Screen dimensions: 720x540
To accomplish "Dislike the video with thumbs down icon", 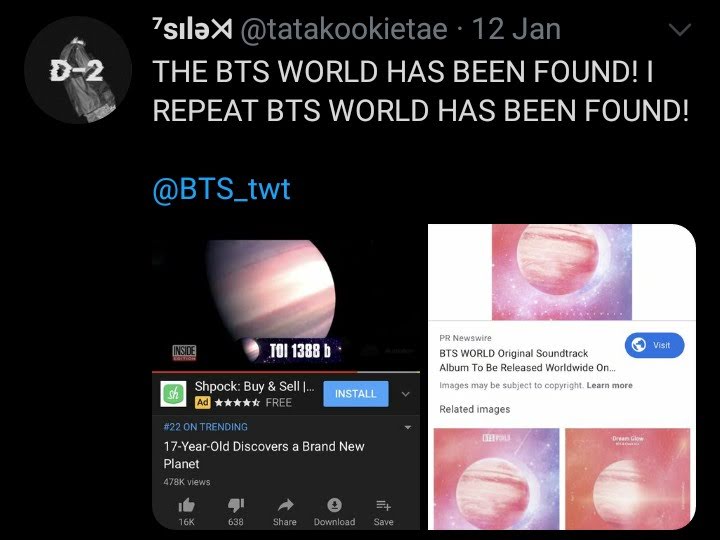I will [x=236, y=506].
